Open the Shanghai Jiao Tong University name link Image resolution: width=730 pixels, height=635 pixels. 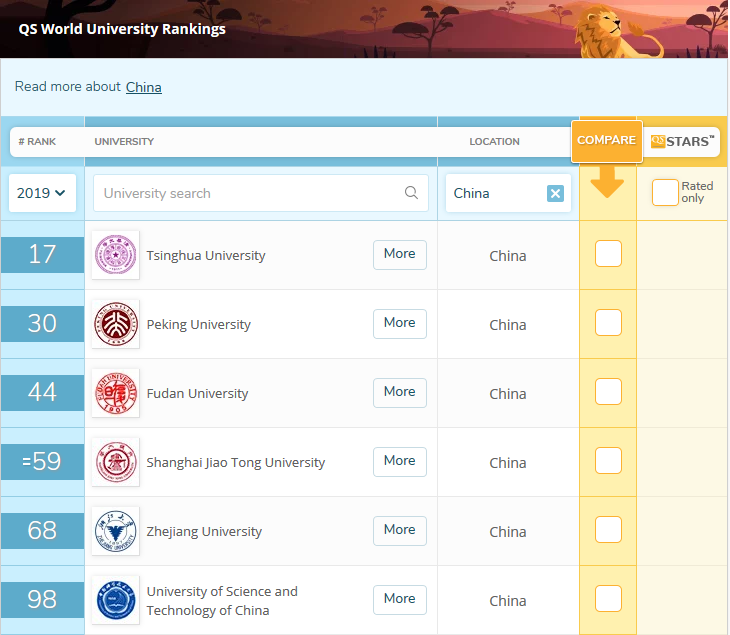[x=236, y=462]
